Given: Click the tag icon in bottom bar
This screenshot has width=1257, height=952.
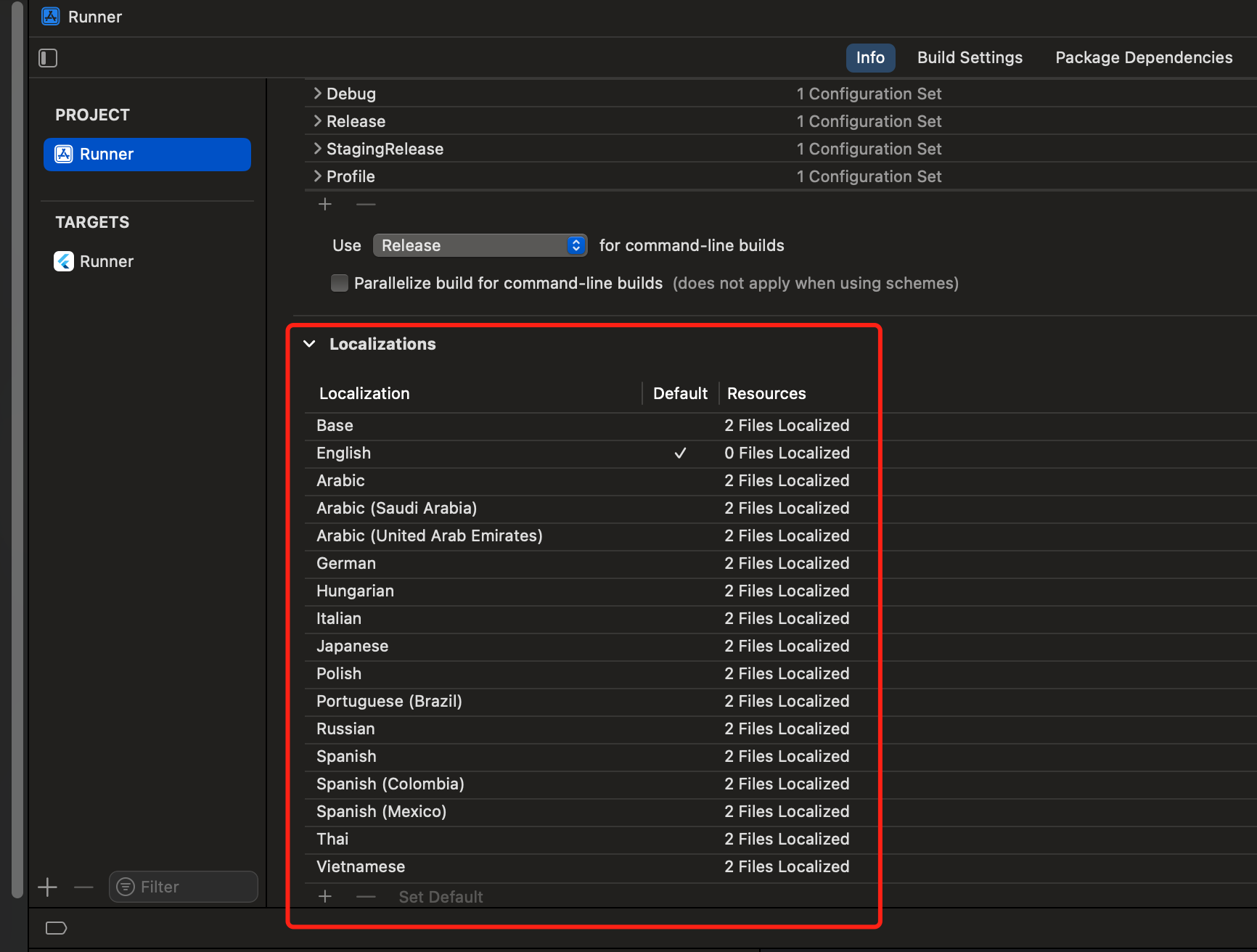Looking at the screenshot, I should [x=56, y=928].
